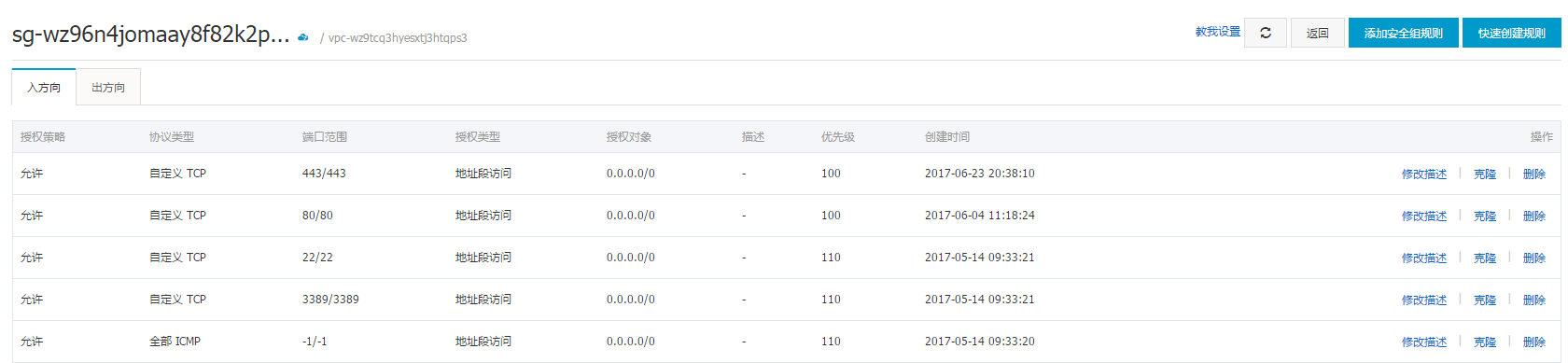
Task: Click the 优先级 column header
Action: (838, 137)
